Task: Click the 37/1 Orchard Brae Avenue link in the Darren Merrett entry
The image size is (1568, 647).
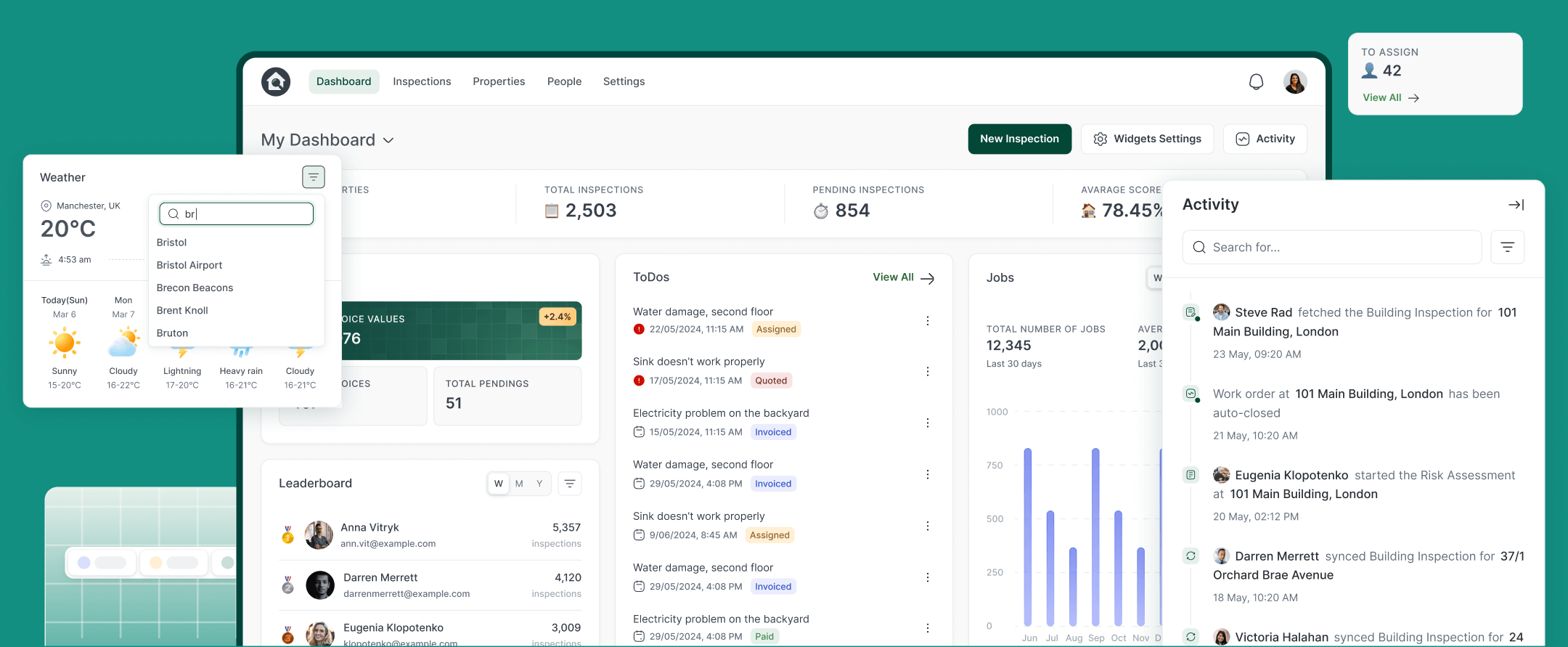Action: [1368, 566]
